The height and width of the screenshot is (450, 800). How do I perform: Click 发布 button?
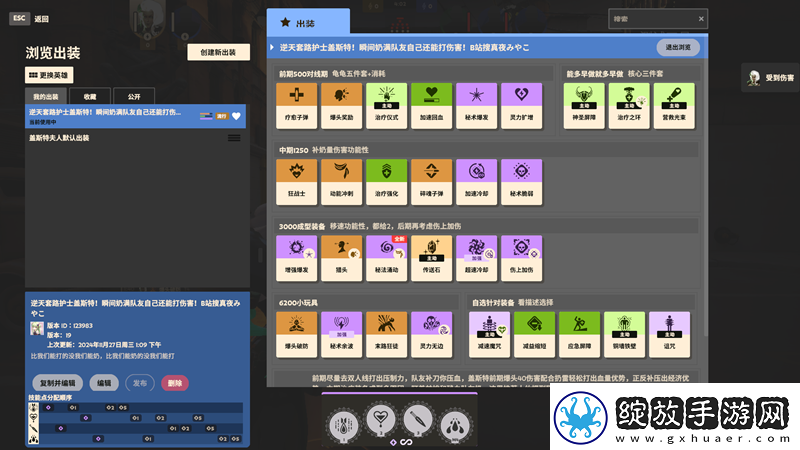point(140,383)
